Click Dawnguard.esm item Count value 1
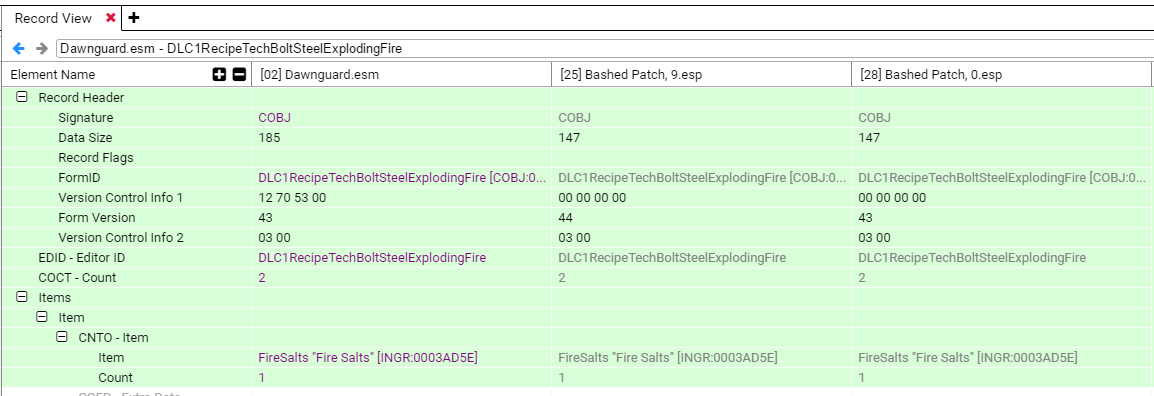Image resolution: width=1154 pixels, height=396 pixels. click(262, 378)
